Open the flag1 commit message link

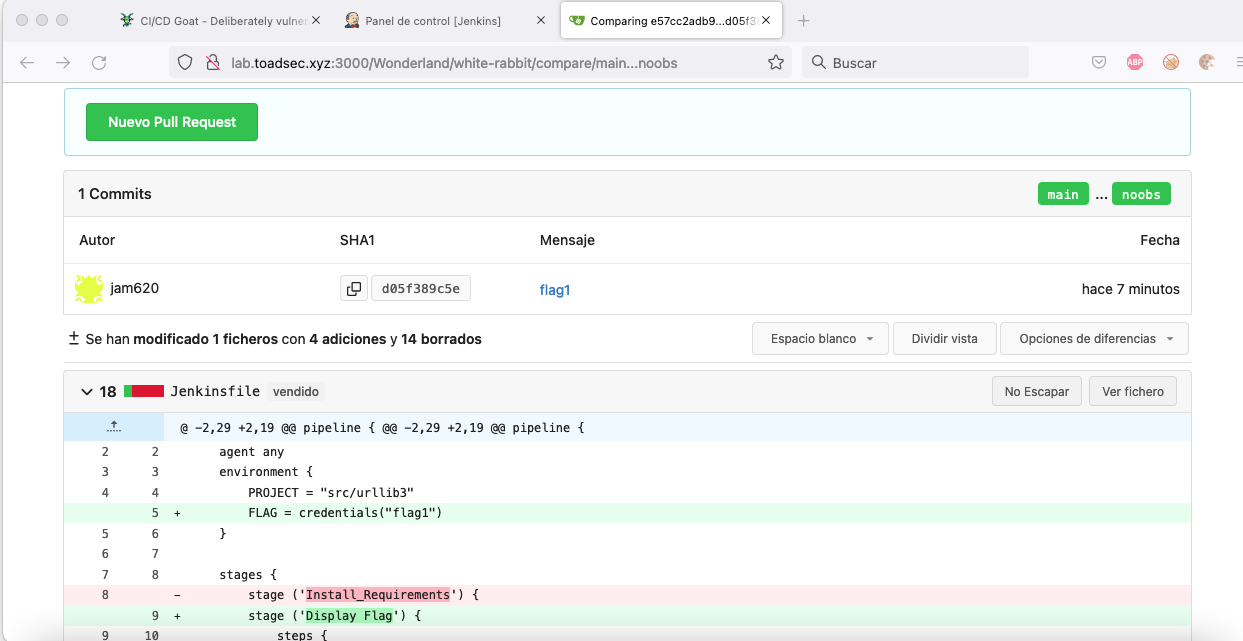coord(555,290)
